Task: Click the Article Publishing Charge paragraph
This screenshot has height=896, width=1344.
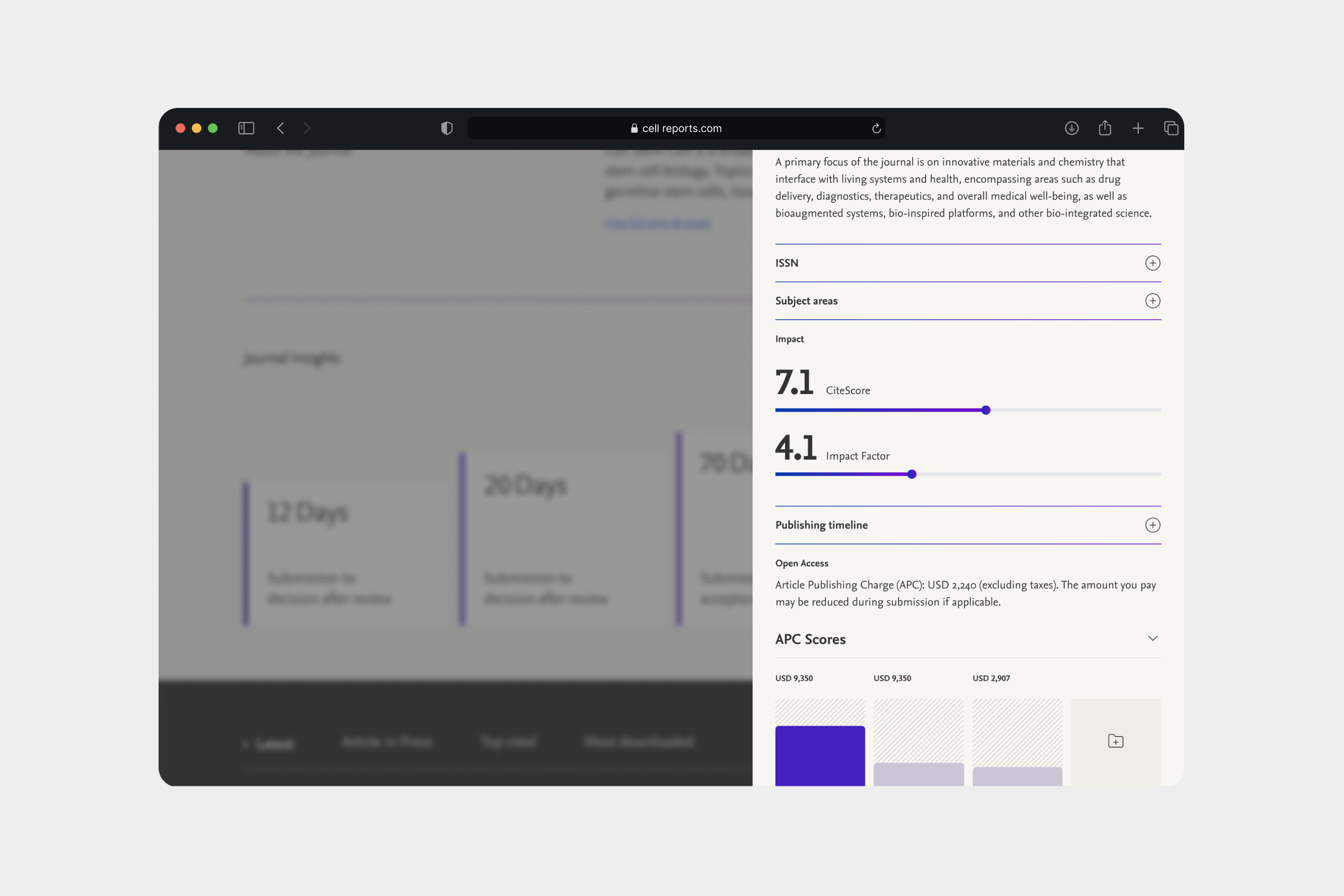Action: 966,593
